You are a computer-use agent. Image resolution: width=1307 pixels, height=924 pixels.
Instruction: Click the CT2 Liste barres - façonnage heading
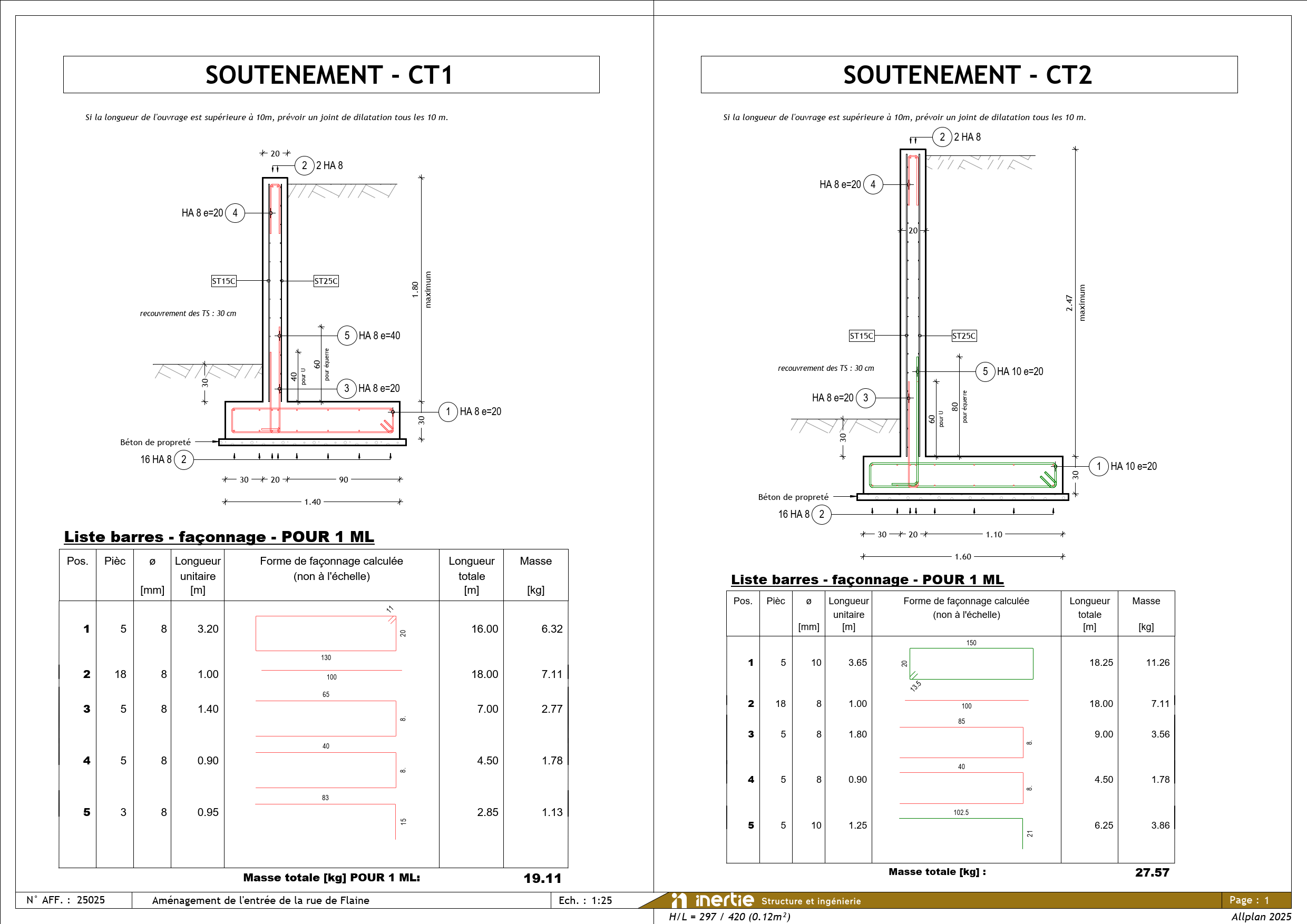tap(867, 579)
